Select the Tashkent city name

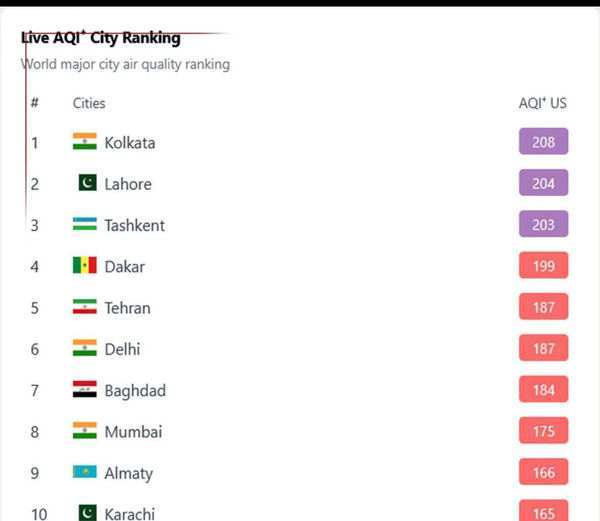tap(134, 225)
